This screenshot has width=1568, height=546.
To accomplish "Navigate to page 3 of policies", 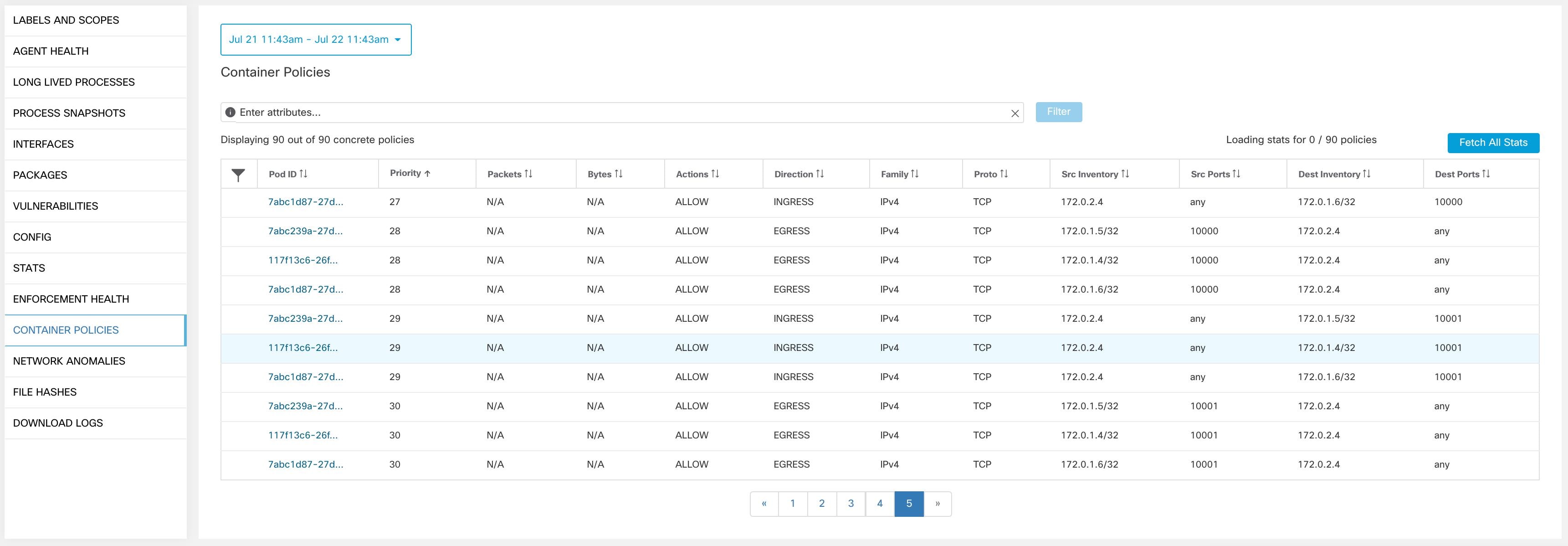I will tap(850, 504).
